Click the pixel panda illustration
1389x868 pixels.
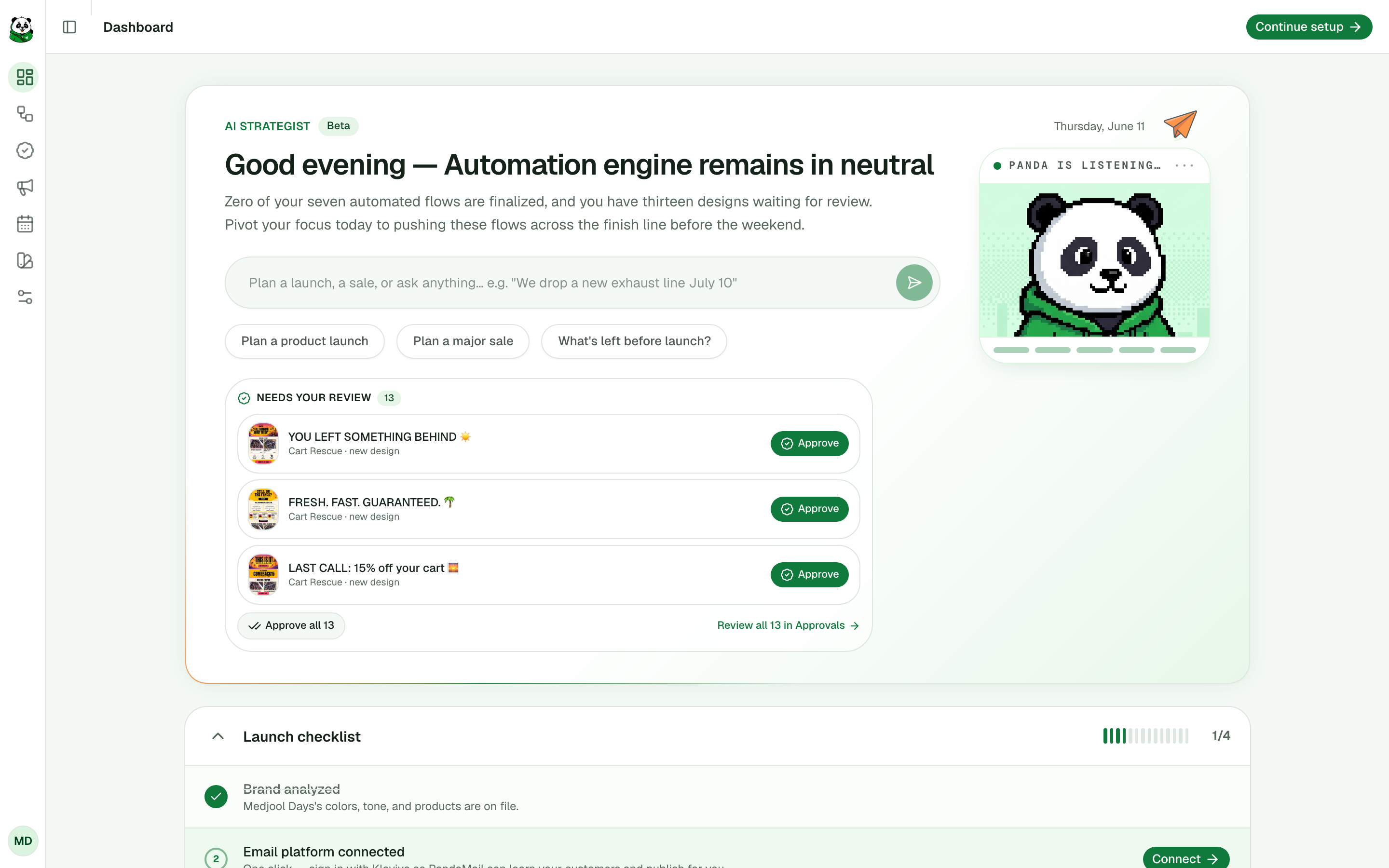click(x=1094, y=260)
